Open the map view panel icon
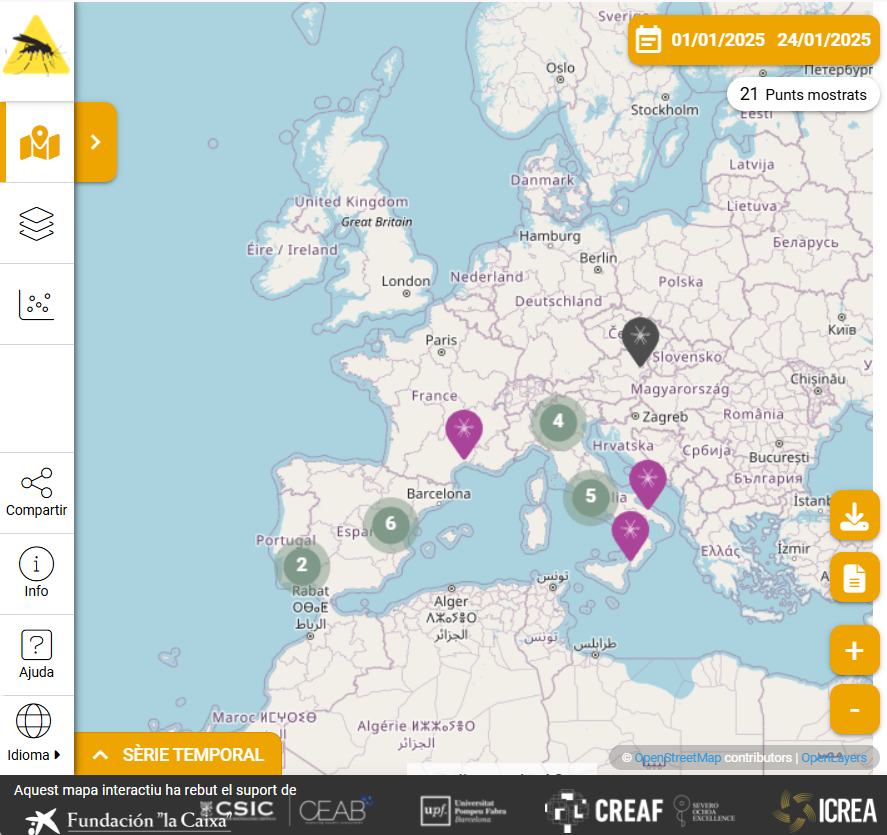The height and width of the screenshot is (835, 887). (39, 143)
